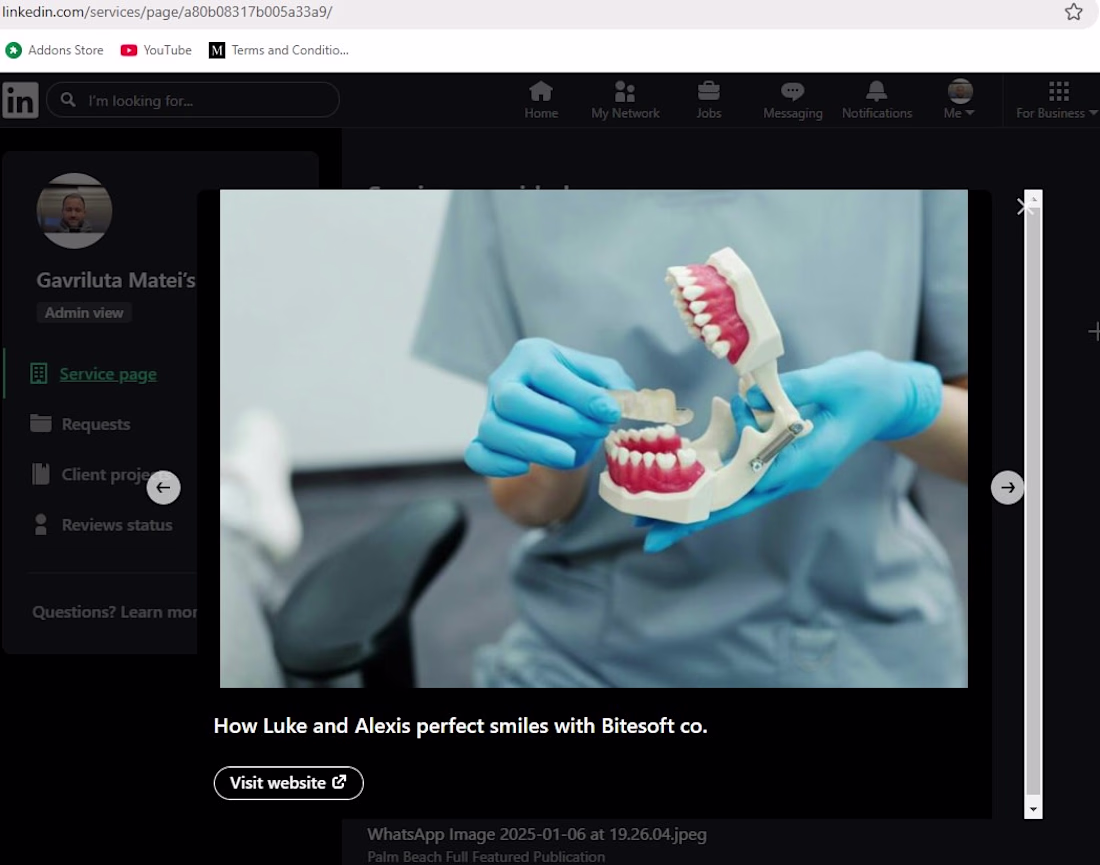The height and width of the screenshot is (865, 1100).
Task: Click the search magnifier icon
Action: pyautogui.click(x=68, y=100)
